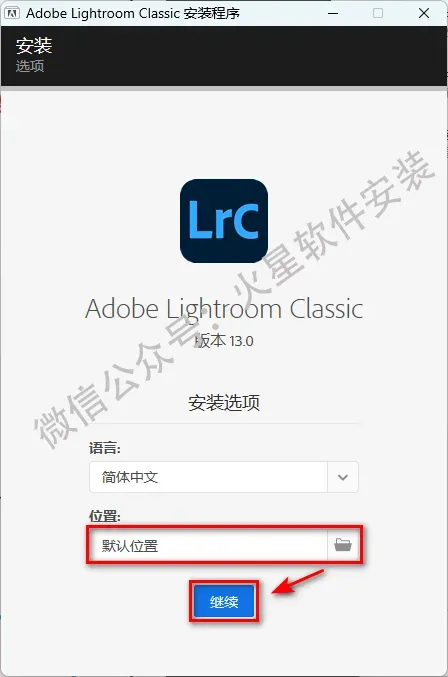Click the 版本 13.0 version text

coord(224,341)
